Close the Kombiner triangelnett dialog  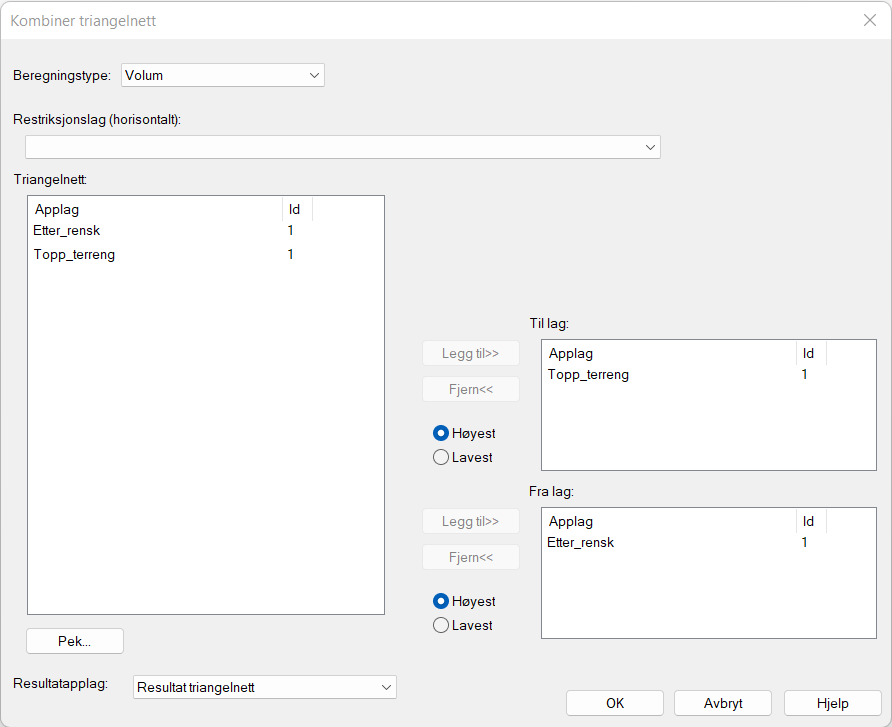pyautogui.click(x=869, y=20)
